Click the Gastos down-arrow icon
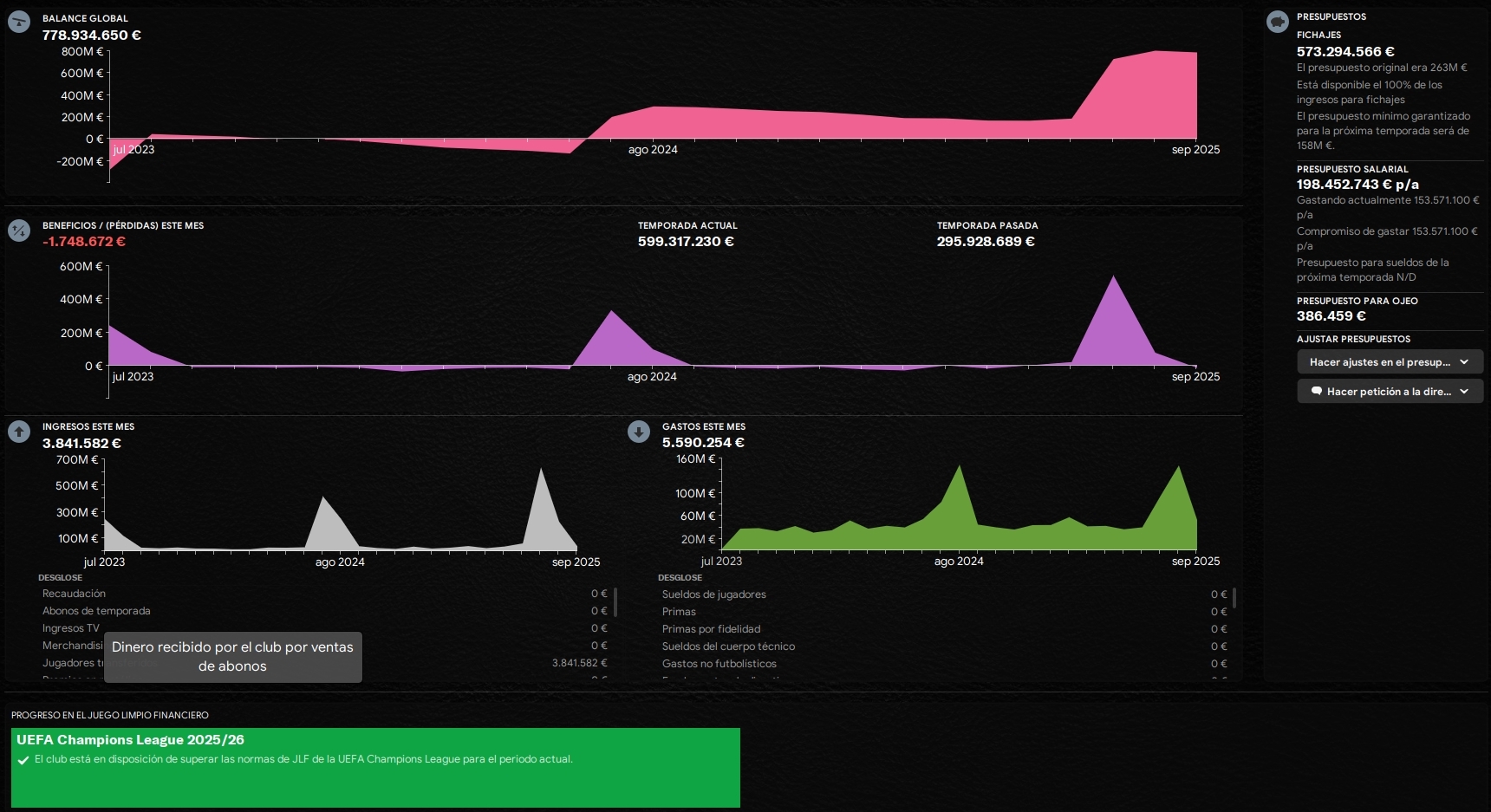The height and width of the screenshot is (812, 1491). pos(639,432)
